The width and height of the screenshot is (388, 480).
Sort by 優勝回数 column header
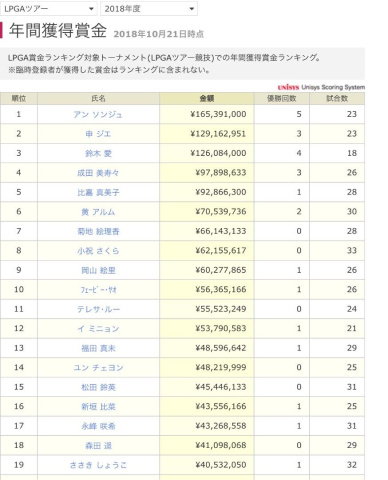(282, 98)
